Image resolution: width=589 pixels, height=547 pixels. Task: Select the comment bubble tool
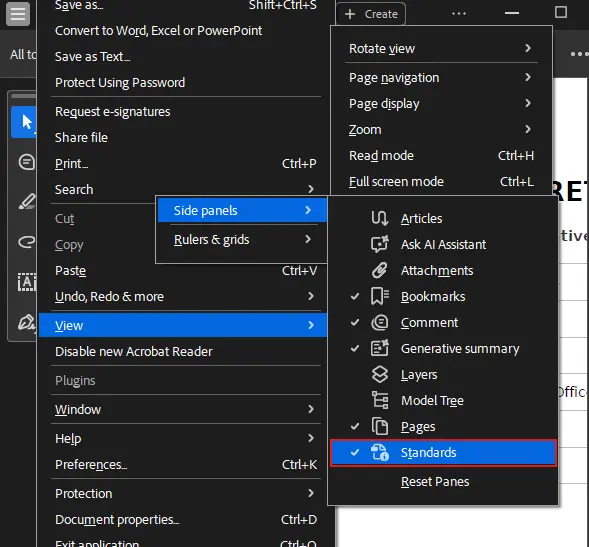point(27,162)
